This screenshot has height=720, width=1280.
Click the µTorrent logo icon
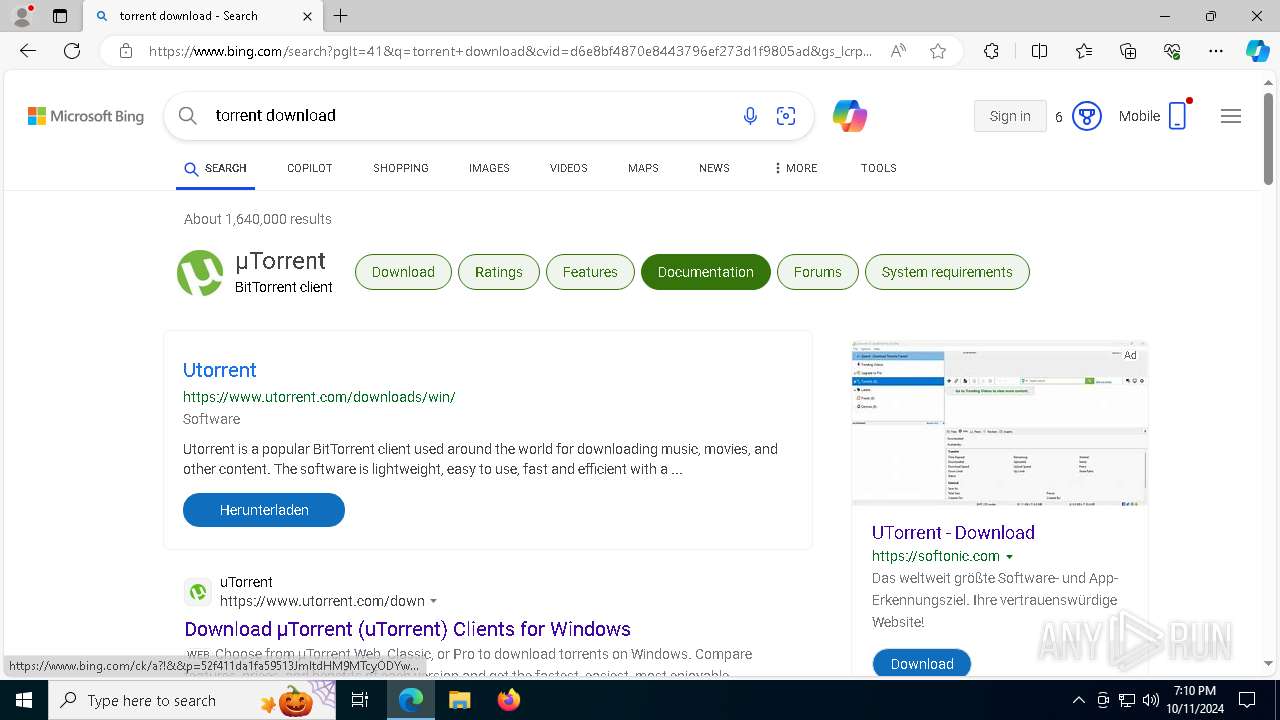pos(200,273)
